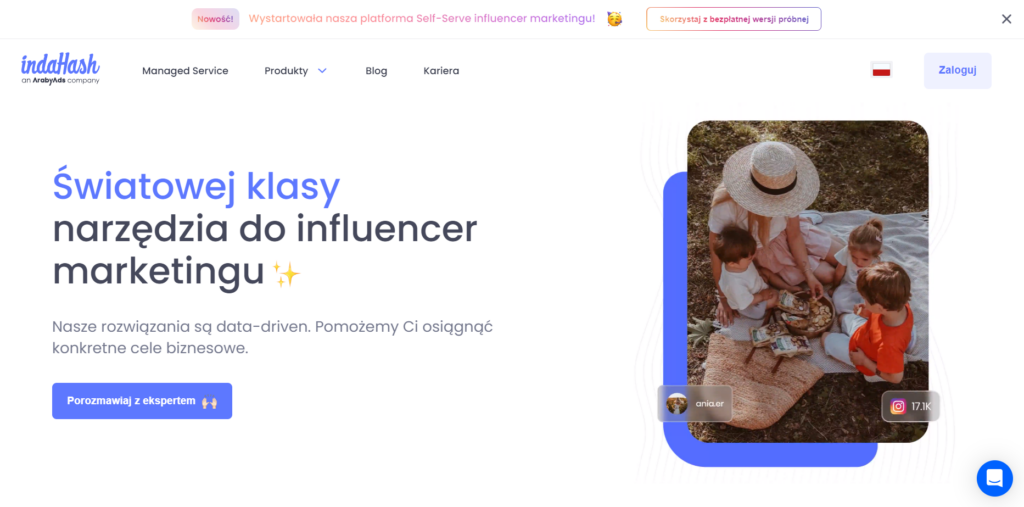The width and height of the screenshot is (1024, 507).
Task: Click the party face emoji in banner
Action: [614, 19]
